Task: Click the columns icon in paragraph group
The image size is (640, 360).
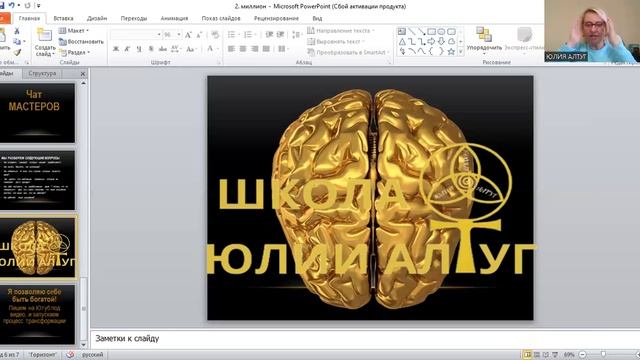Action: (283, 49)
